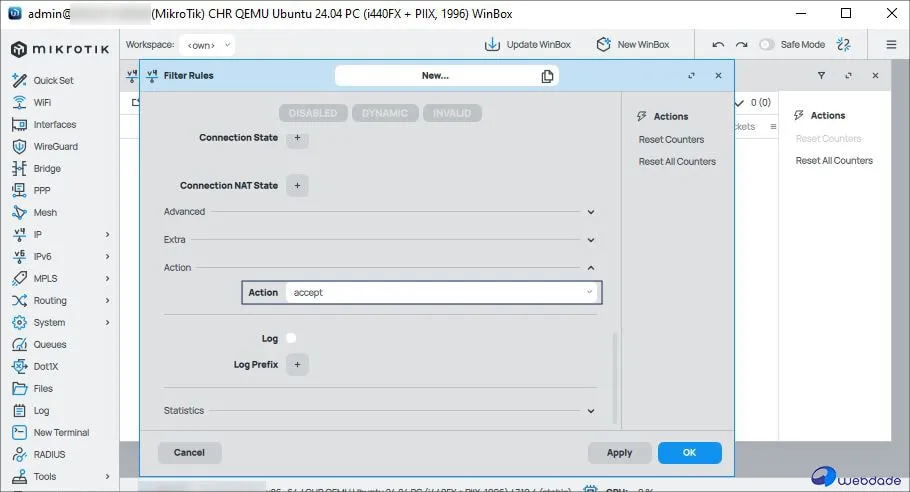Click Reset All Counters in the dialog
Viewport: 910px width, 492px height.
[x=677, y=162]
